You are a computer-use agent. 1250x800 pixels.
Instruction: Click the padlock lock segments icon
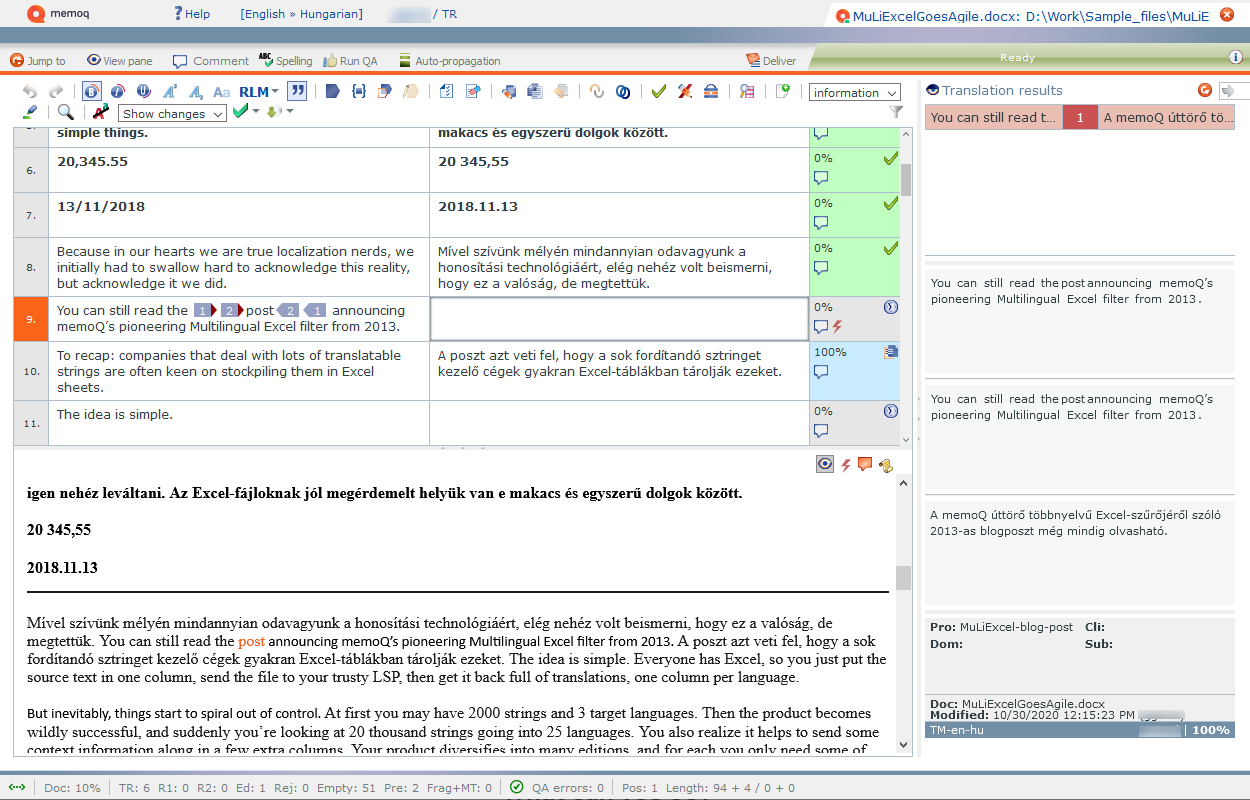[711, 92]
